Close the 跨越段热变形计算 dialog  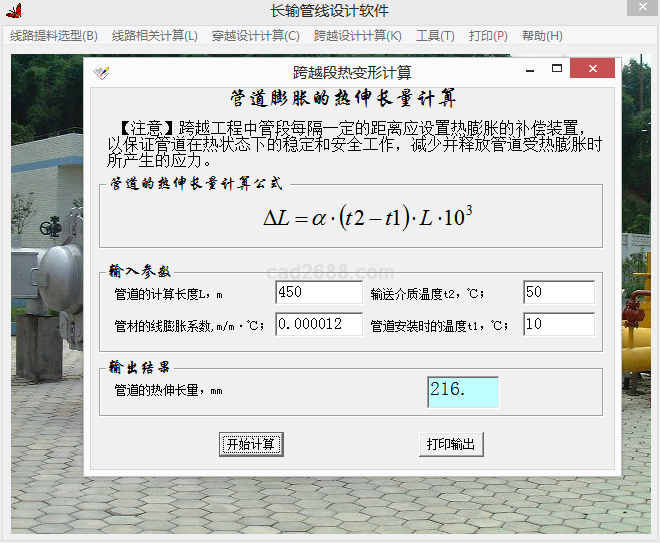click(592, 69)
